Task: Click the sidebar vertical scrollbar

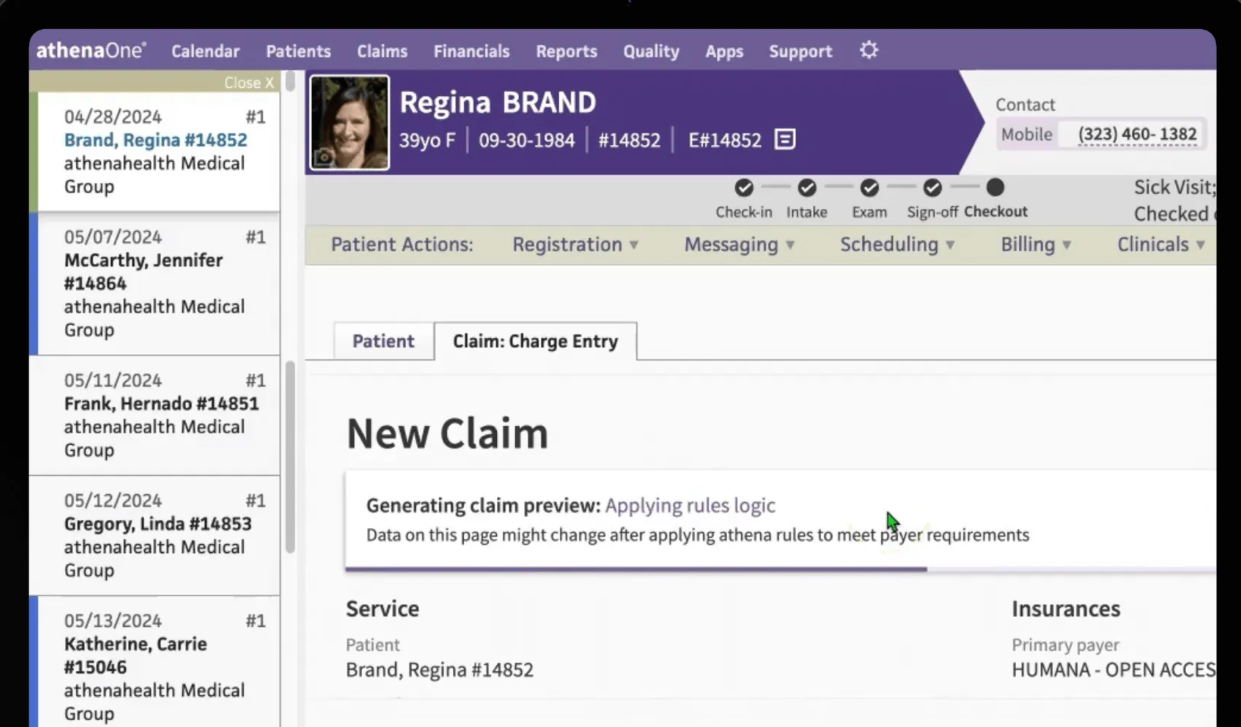Action: pyautogui.click(x=290, y=456)
